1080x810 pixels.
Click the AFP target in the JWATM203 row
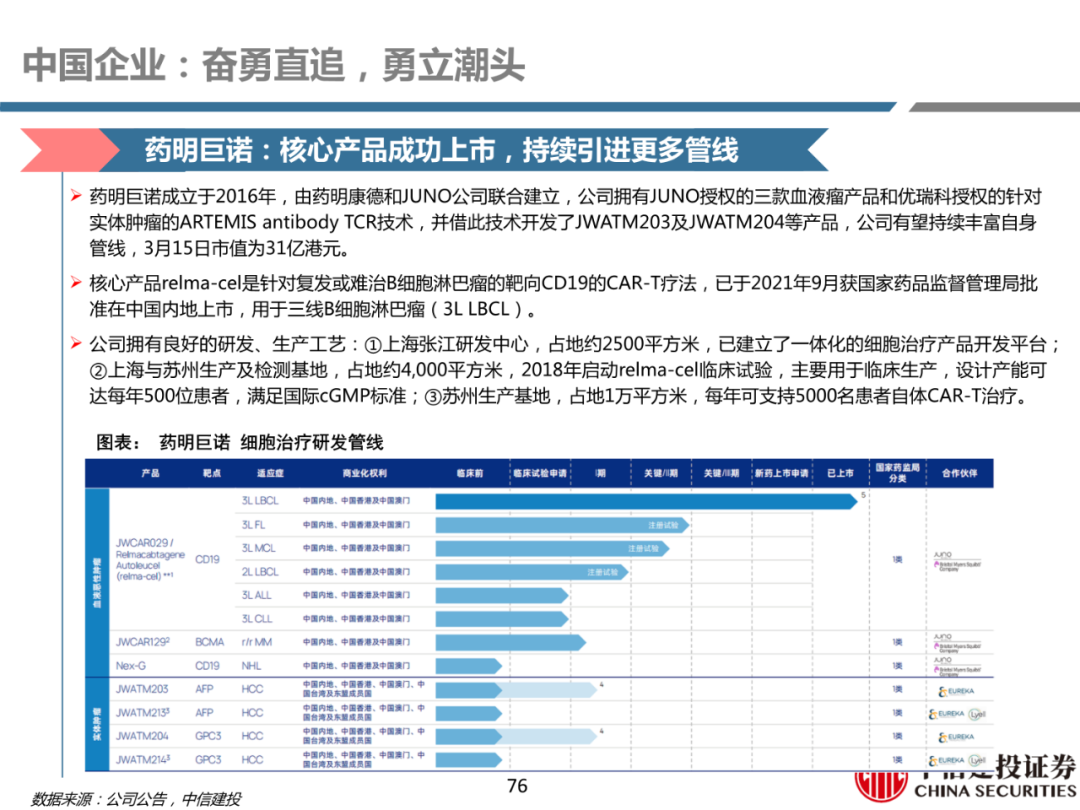[204, 689]
